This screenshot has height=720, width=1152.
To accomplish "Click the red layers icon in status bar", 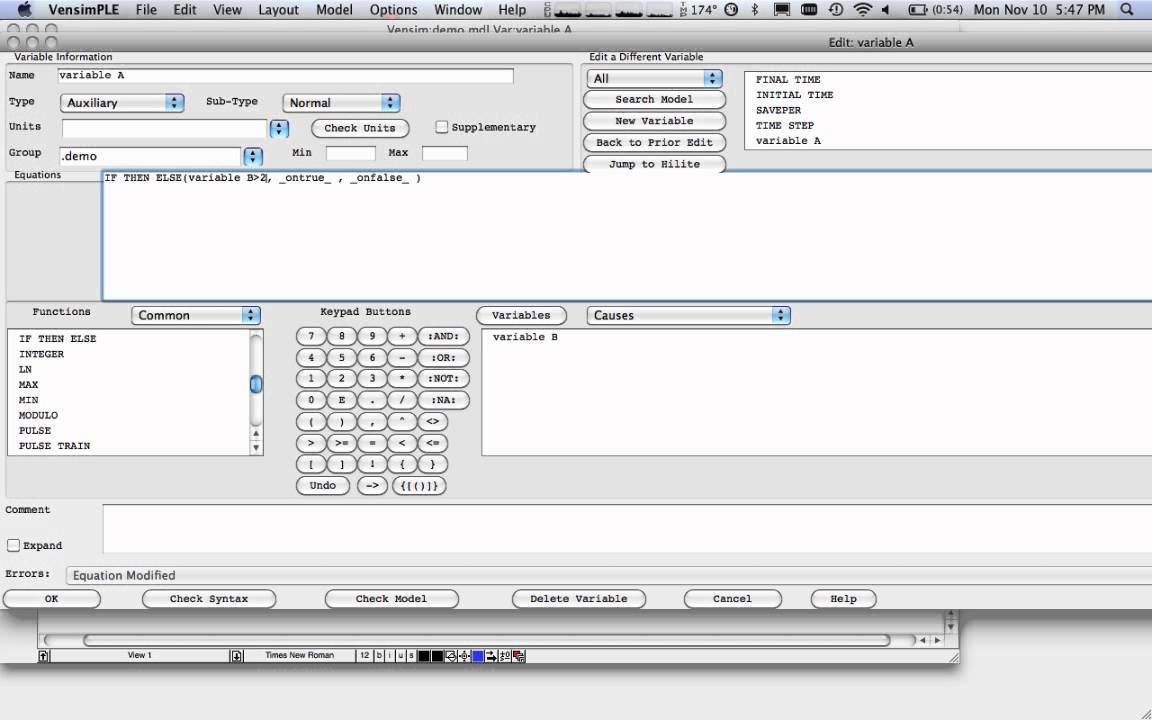I will pos(519,655).
